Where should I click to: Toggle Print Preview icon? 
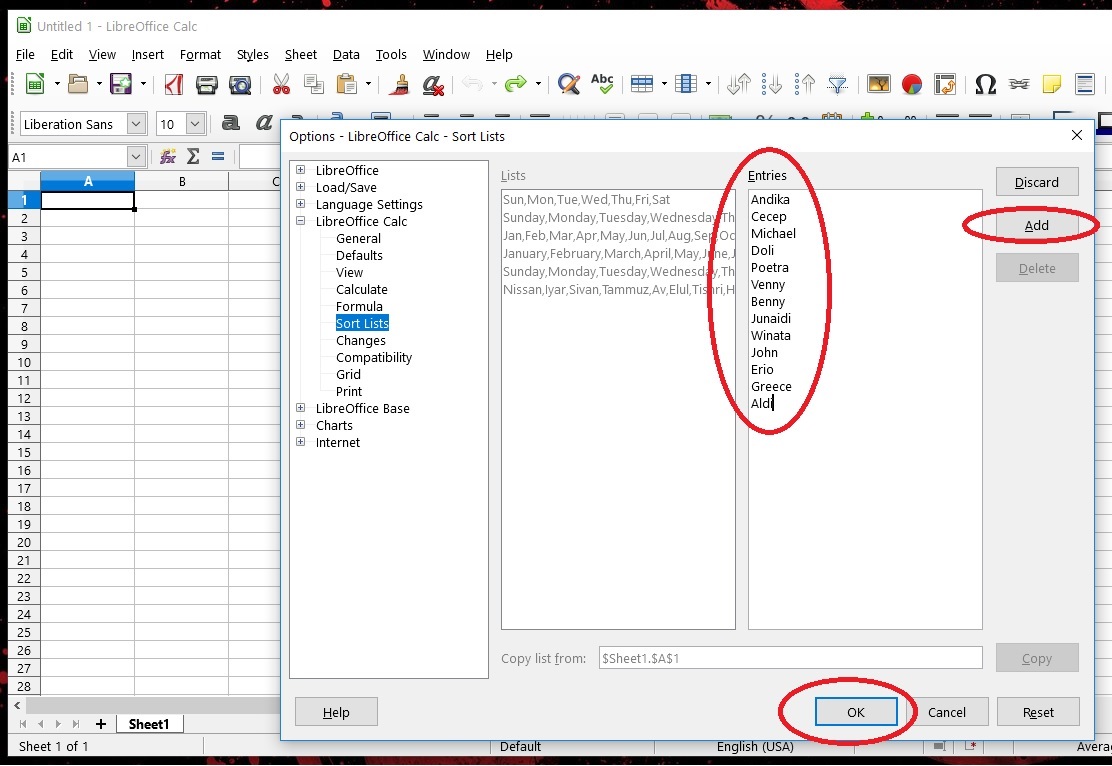pos(240,84)
